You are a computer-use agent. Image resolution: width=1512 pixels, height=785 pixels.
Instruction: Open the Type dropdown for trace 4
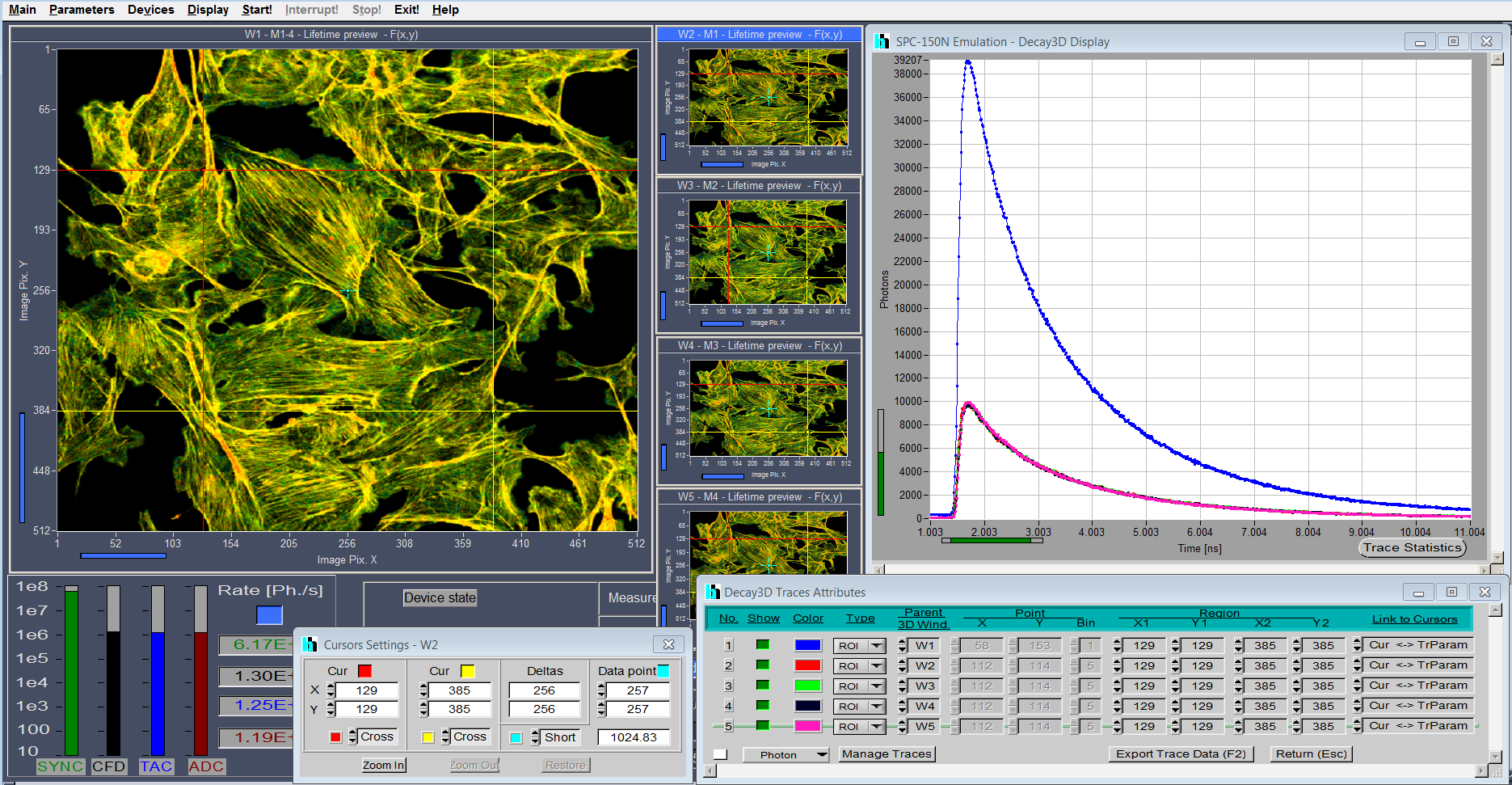pos(876,707)
